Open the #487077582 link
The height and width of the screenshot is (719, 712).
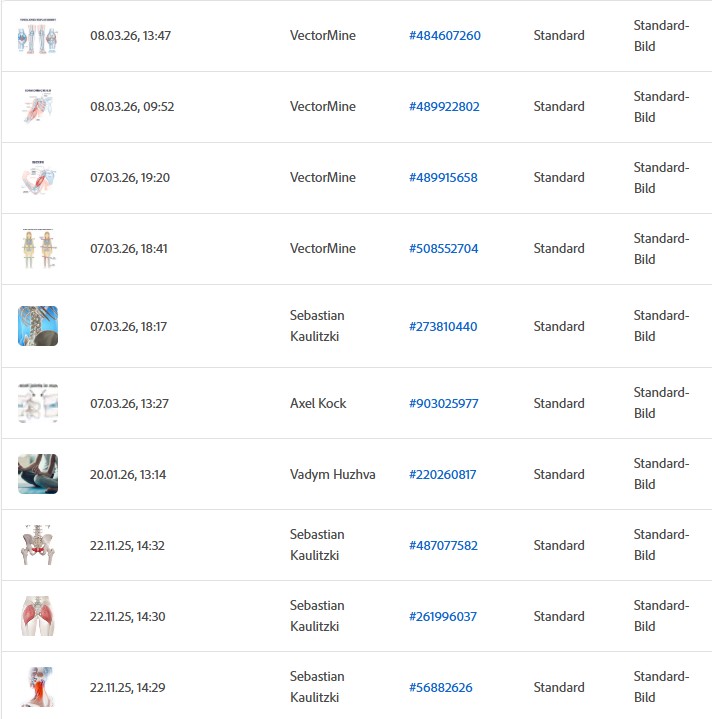point(443,546)
